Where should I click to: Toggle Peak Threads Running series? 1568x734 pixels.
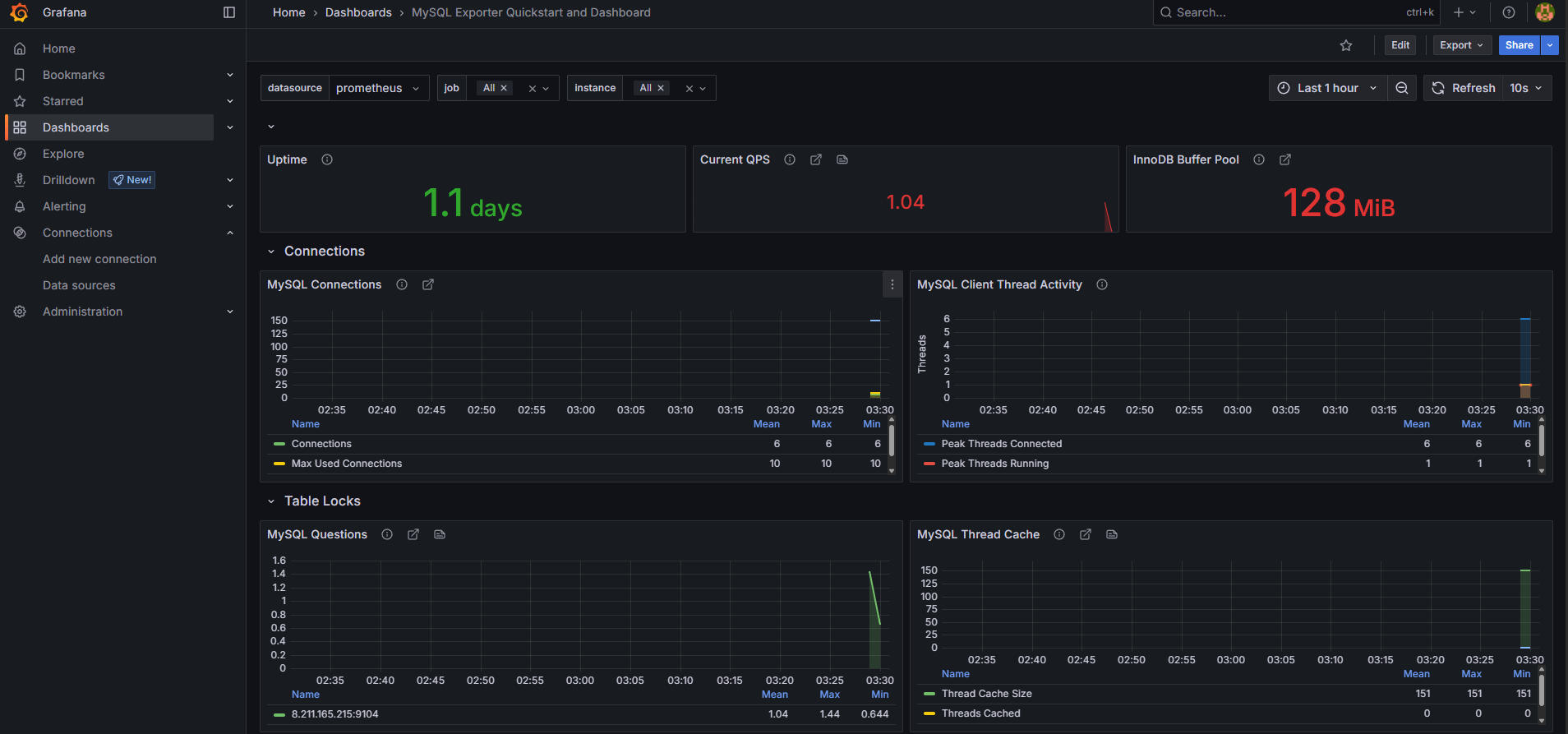(x=995, y=464)
